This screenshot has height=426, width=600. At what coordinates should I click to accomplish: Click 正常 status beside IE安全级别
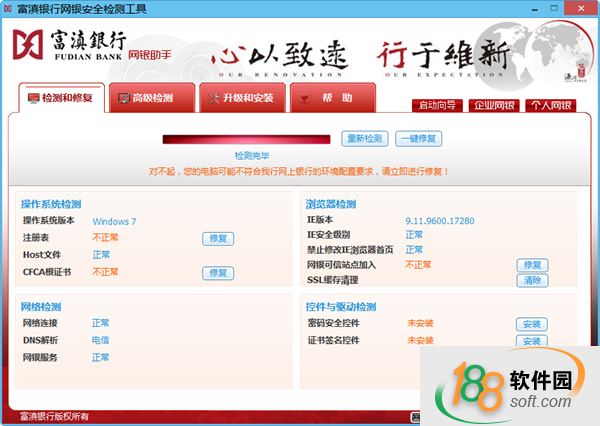(414, 235)
